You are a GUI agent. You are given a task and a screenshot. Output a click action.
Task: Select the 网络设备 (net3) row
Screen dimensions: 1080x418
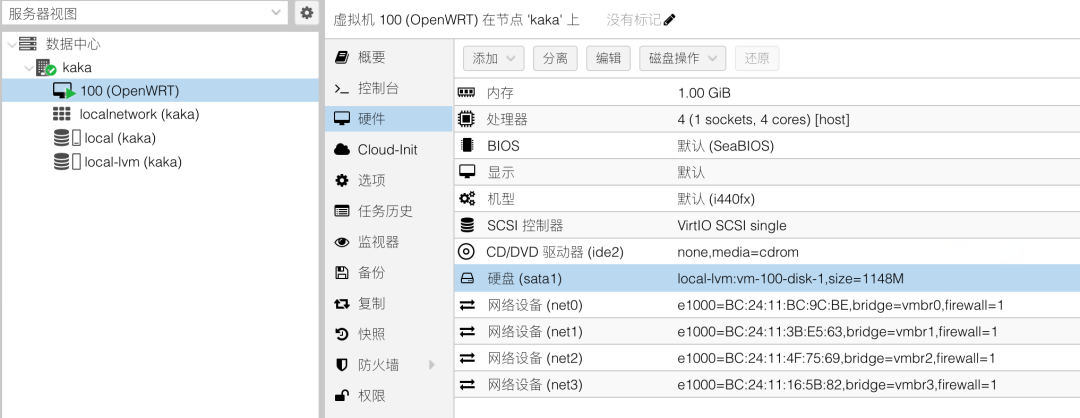(767, 385)
